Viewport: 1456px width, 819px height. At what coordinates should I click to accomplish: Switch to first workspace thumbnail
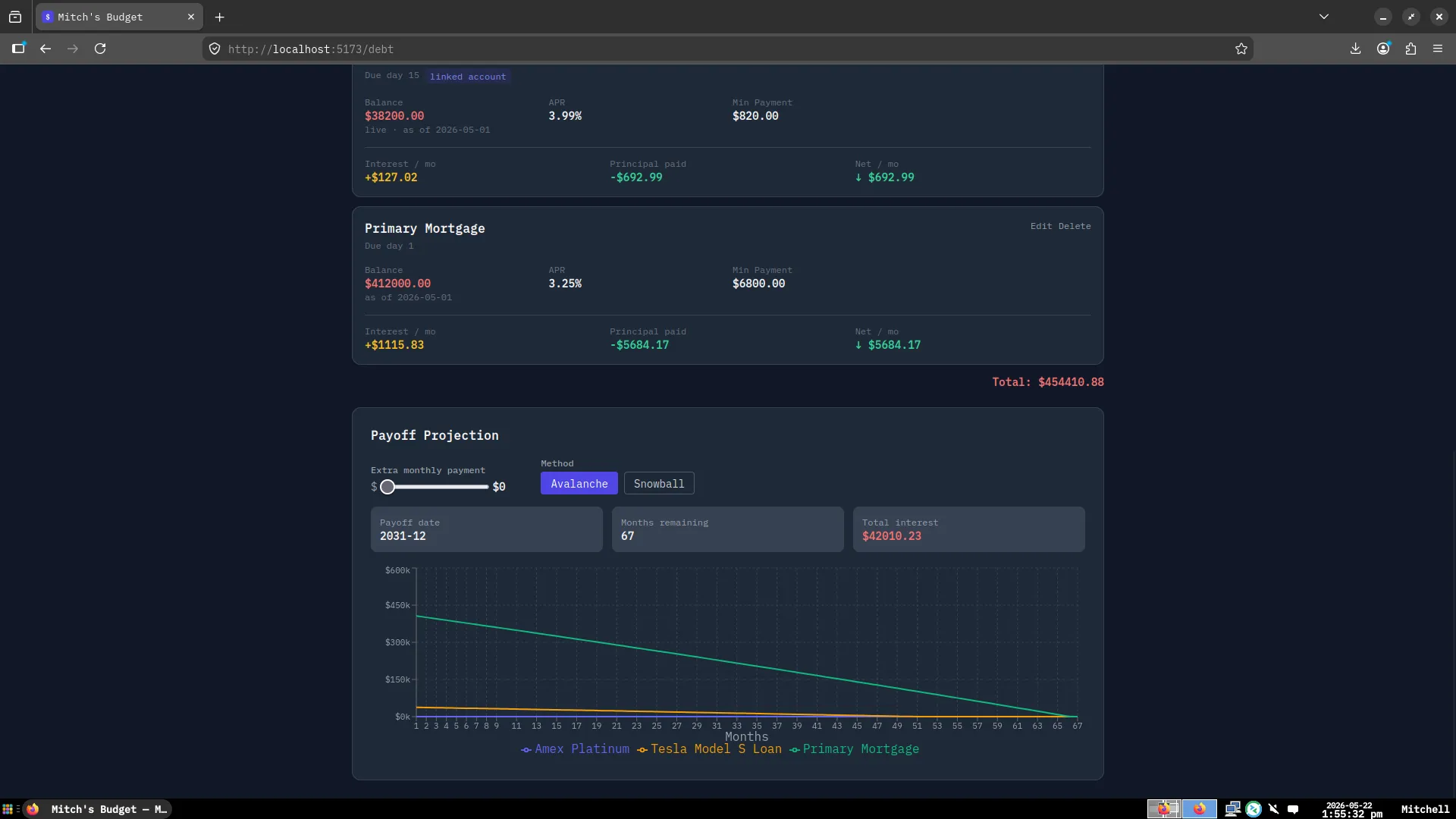click(1164, 809)
